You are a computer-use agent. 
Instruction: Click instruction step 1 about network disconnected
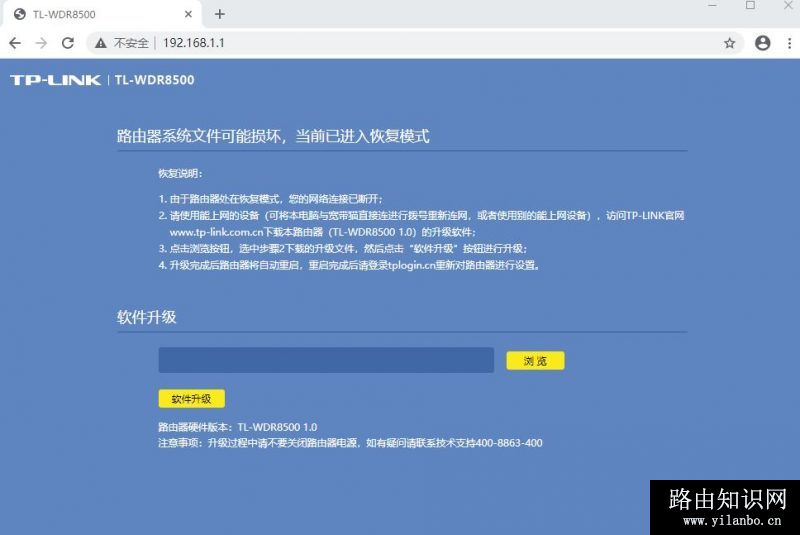[270, 199]
